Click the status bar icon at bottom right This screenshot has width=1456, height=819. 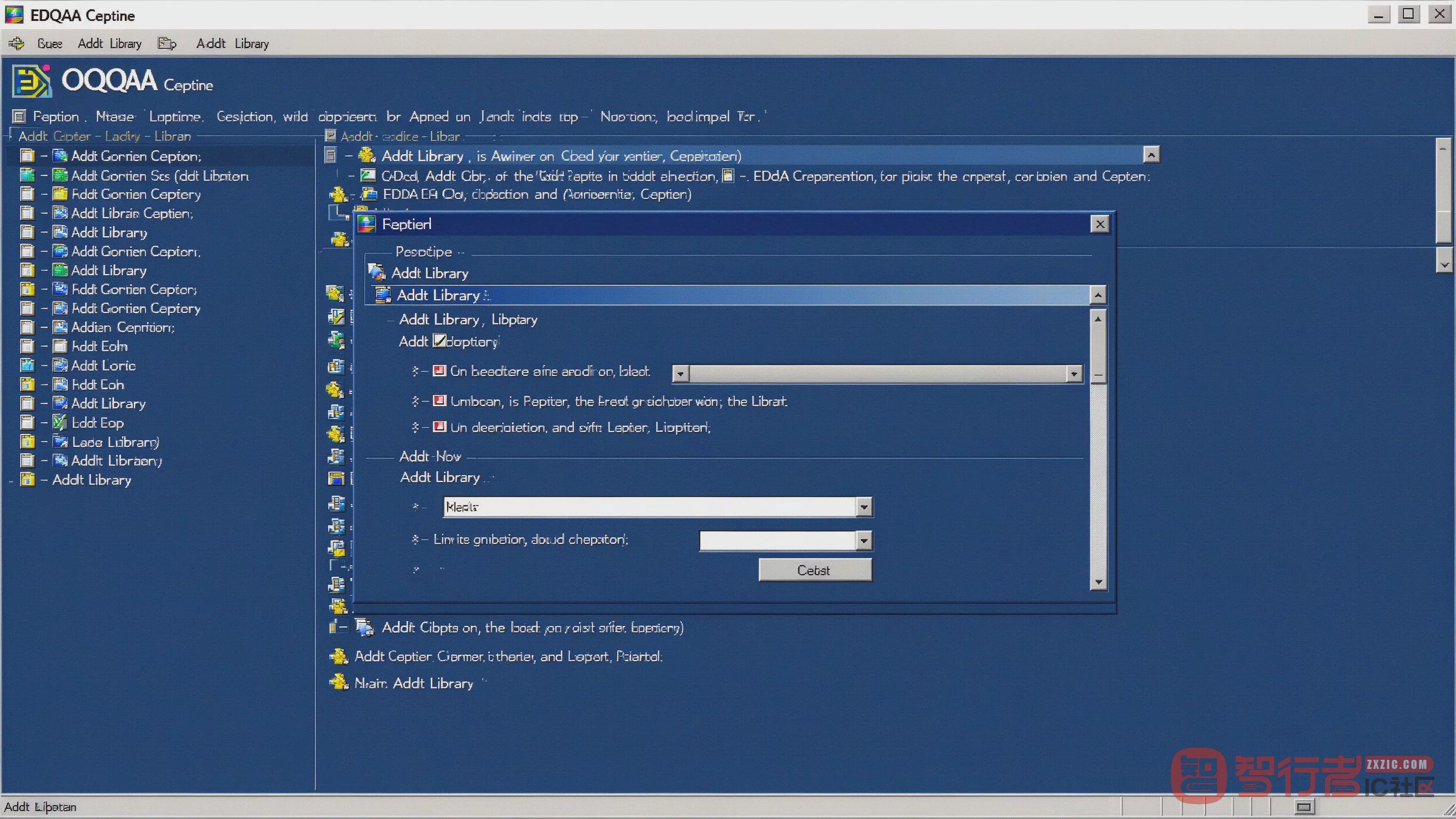(x=1304, y=807)
